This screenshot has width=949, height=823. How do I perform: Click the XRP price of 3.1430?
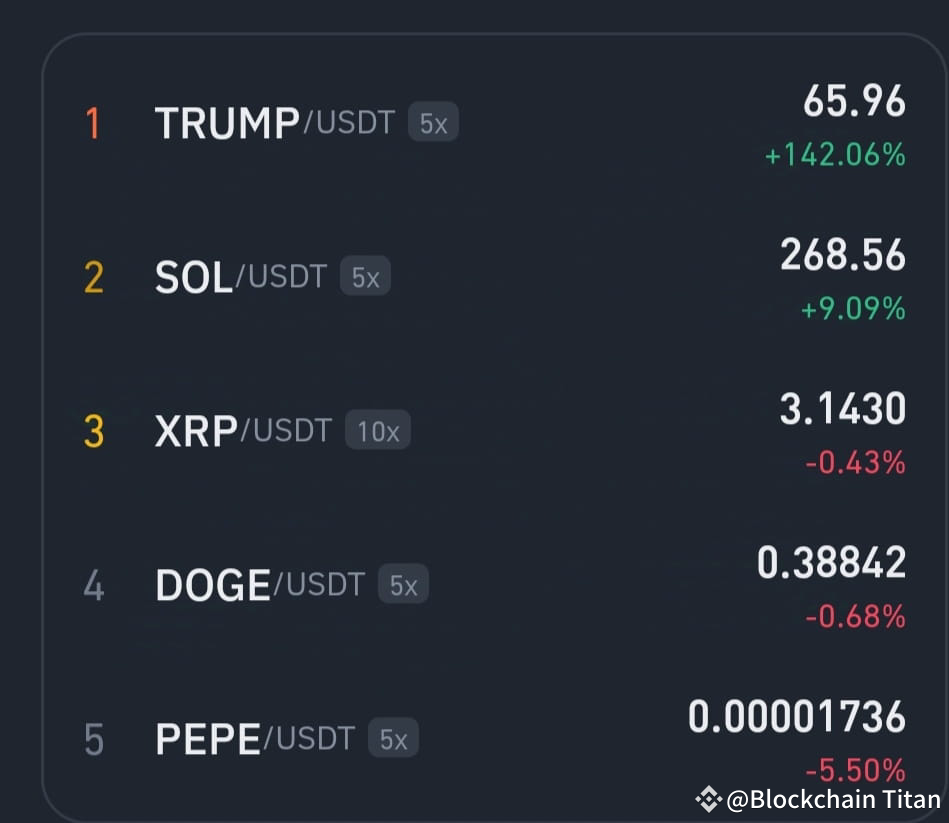click(x=841, y=408)
